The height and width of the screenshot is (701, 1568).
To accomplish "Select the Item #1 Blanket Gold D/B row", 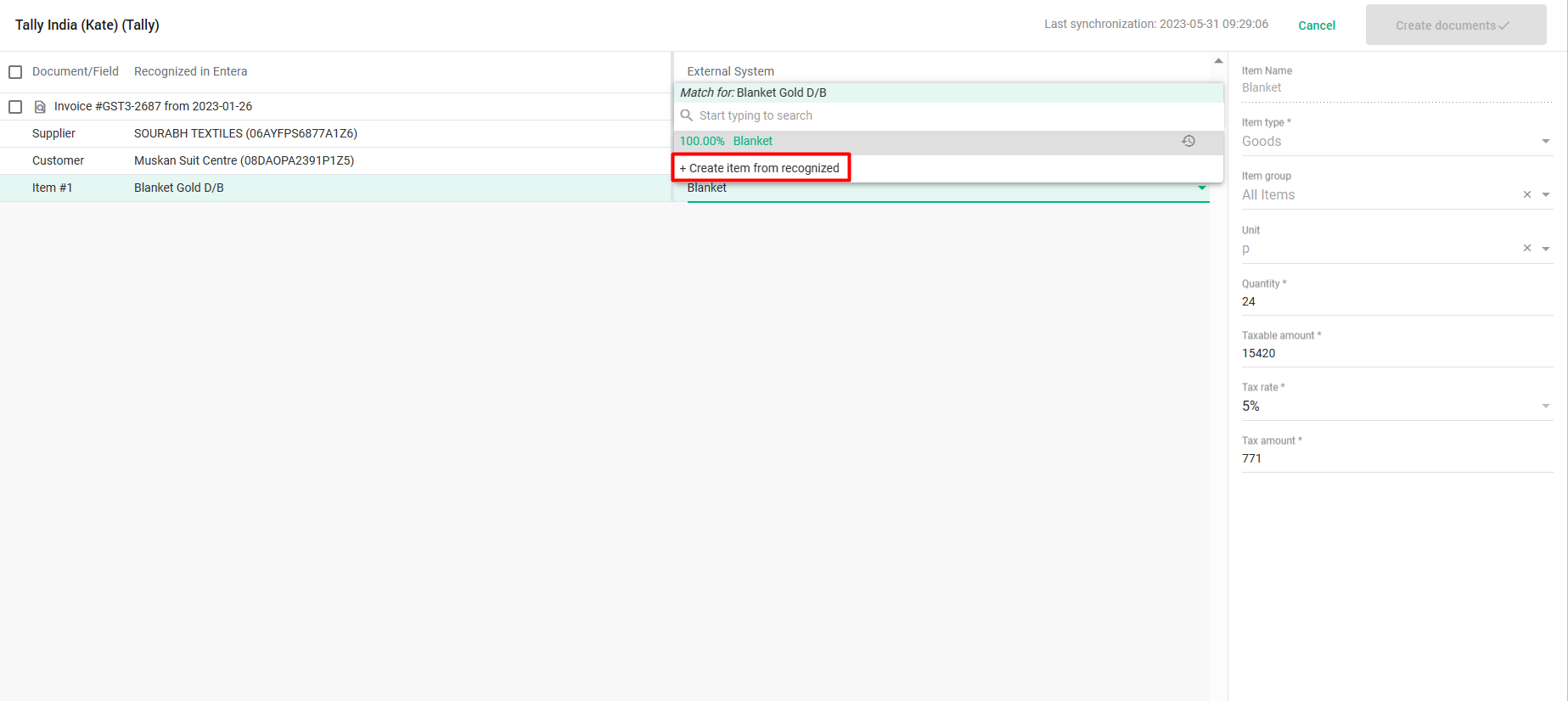I will pos(335,188).
